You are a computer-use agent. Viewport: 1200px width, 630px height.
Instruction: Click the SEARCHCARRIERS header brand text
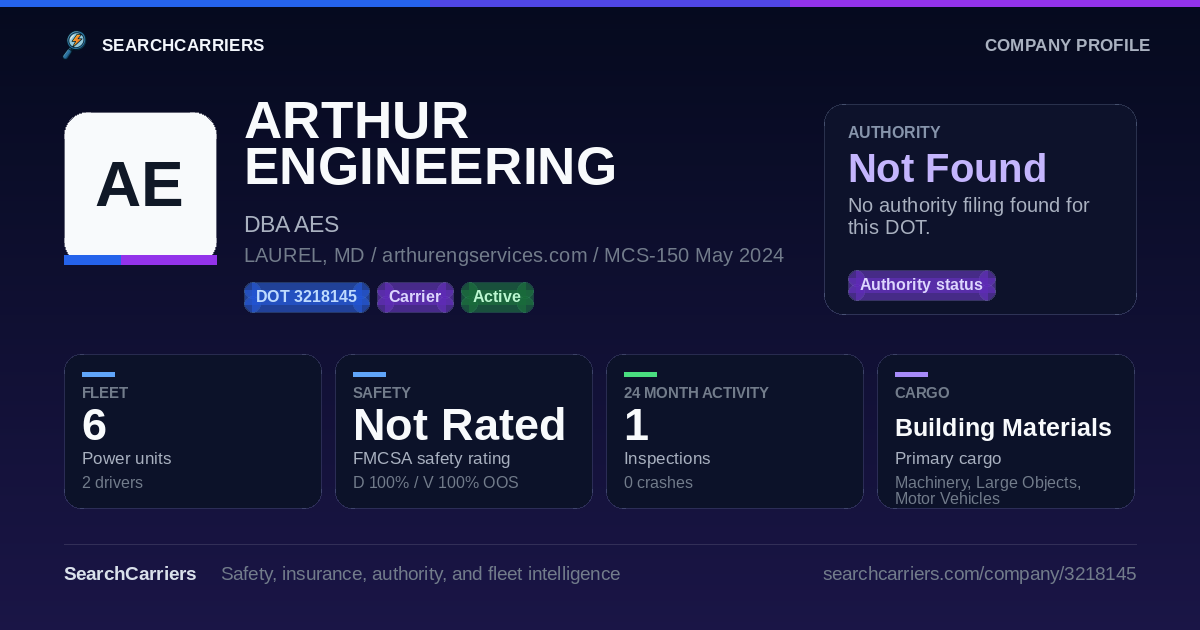183,45
